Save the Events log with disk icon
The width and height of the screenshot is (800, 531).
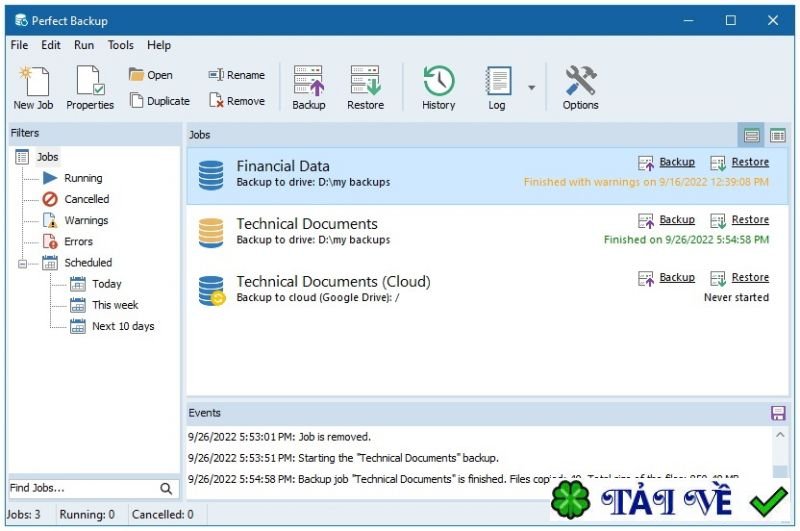(778, 413)
